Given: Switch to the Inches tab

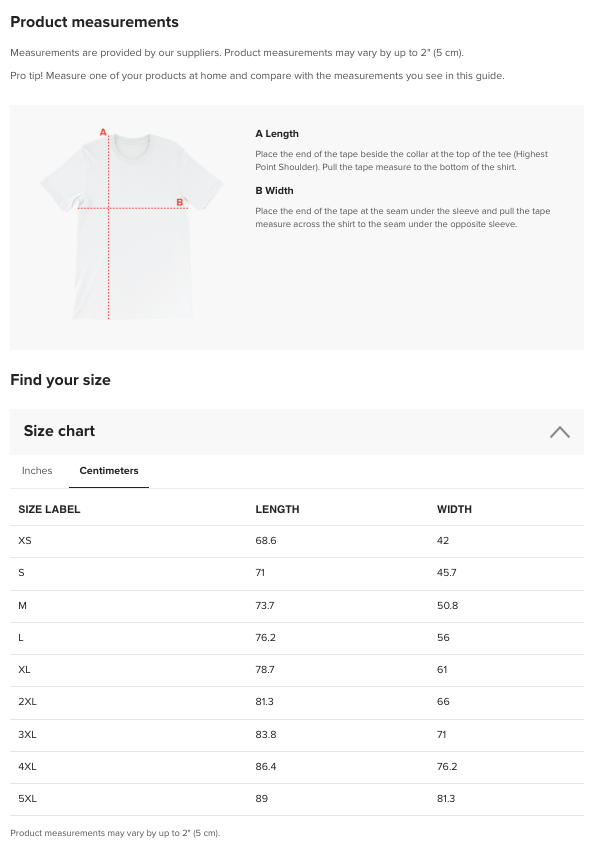Looking at the screenshot, I should tap(37, 471).
